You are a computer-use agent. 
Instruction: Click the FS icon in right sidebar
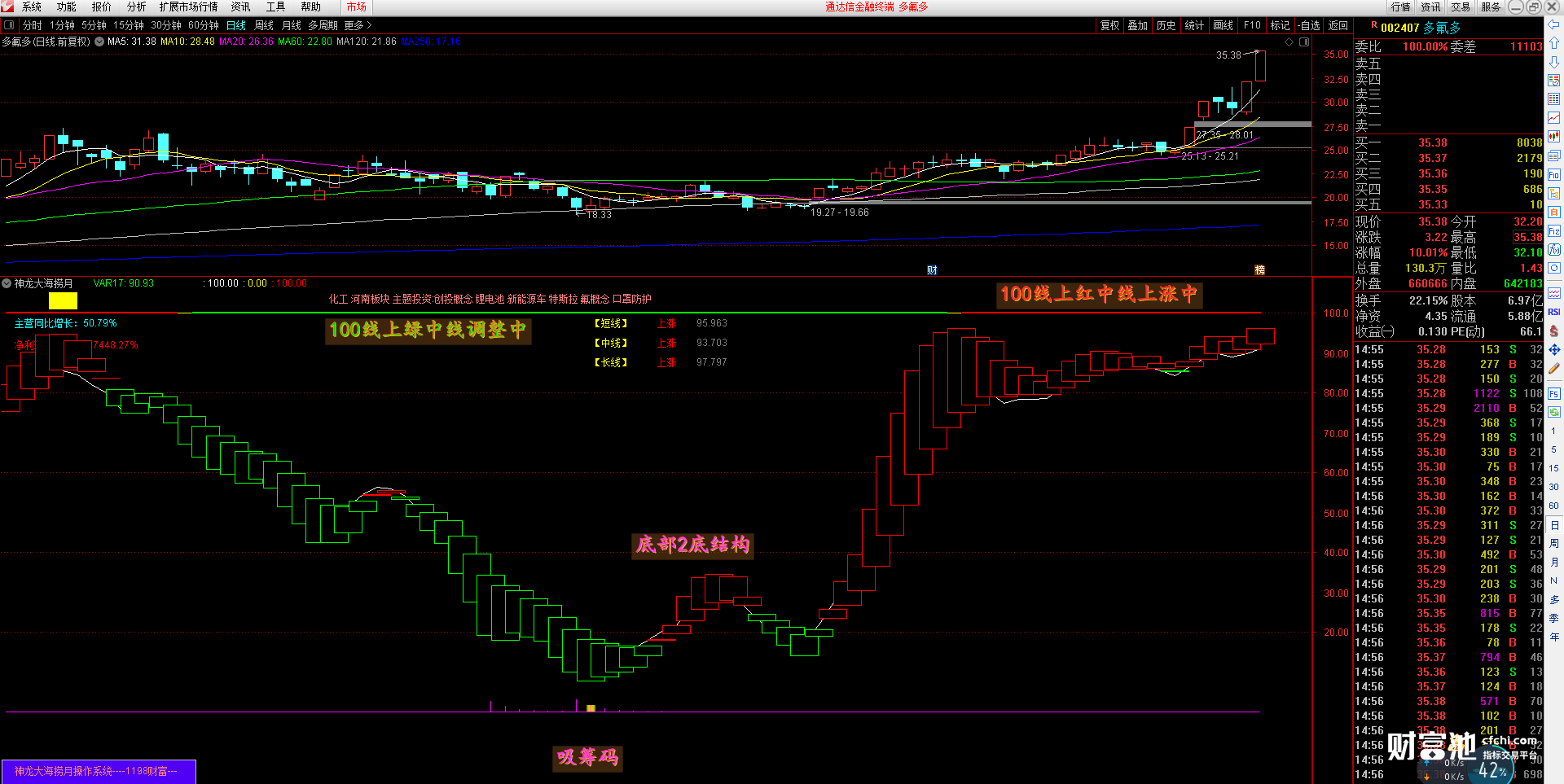click(1553, 394)
